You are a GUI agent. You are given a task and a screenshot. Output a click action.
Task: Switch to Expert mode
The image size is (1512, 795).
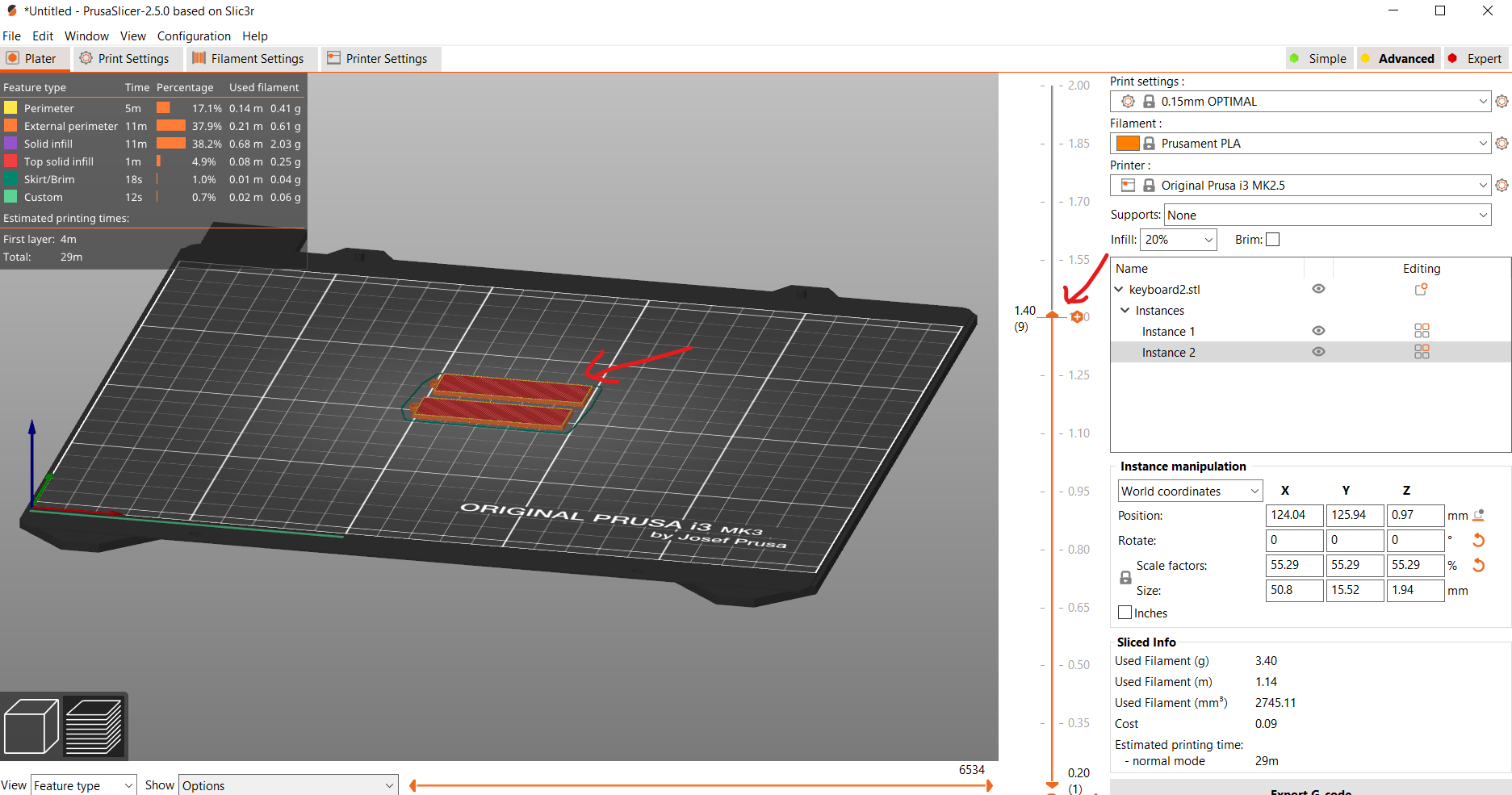coord(1476,59)
